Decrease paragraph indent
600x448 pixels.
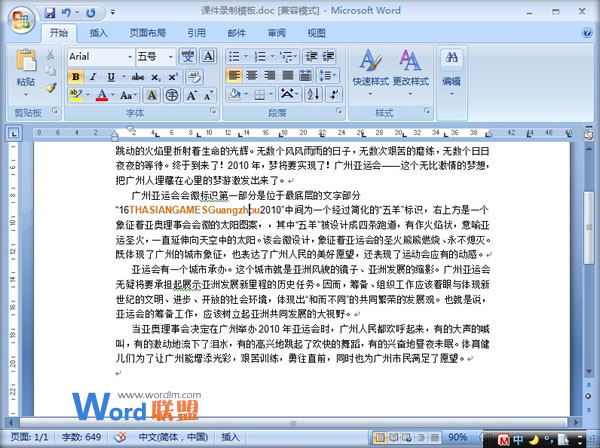[311, 57]
